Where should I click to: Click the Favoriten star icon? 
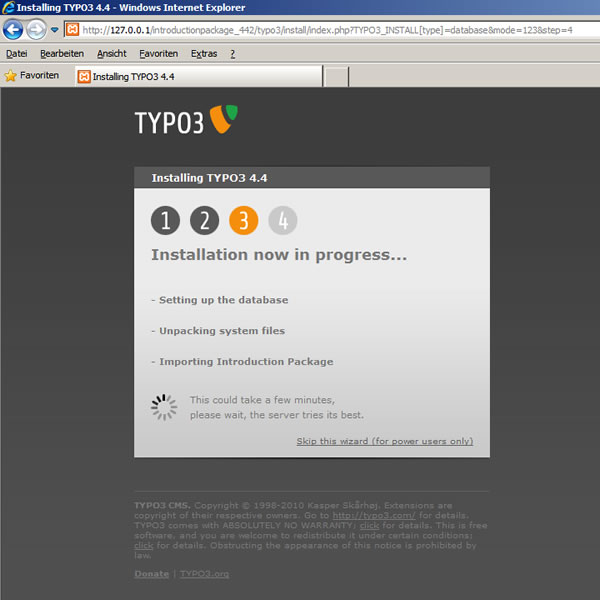[x=11, y=76]
